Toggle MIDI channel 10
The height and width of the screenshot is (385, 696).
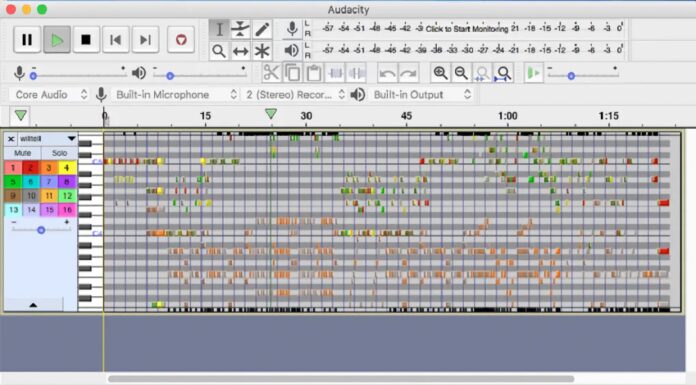[x=31, y=196]
